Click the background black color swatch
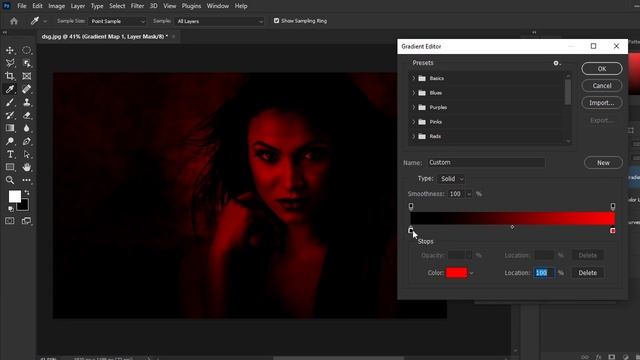 pyautogui.click(x=24, y=205)
